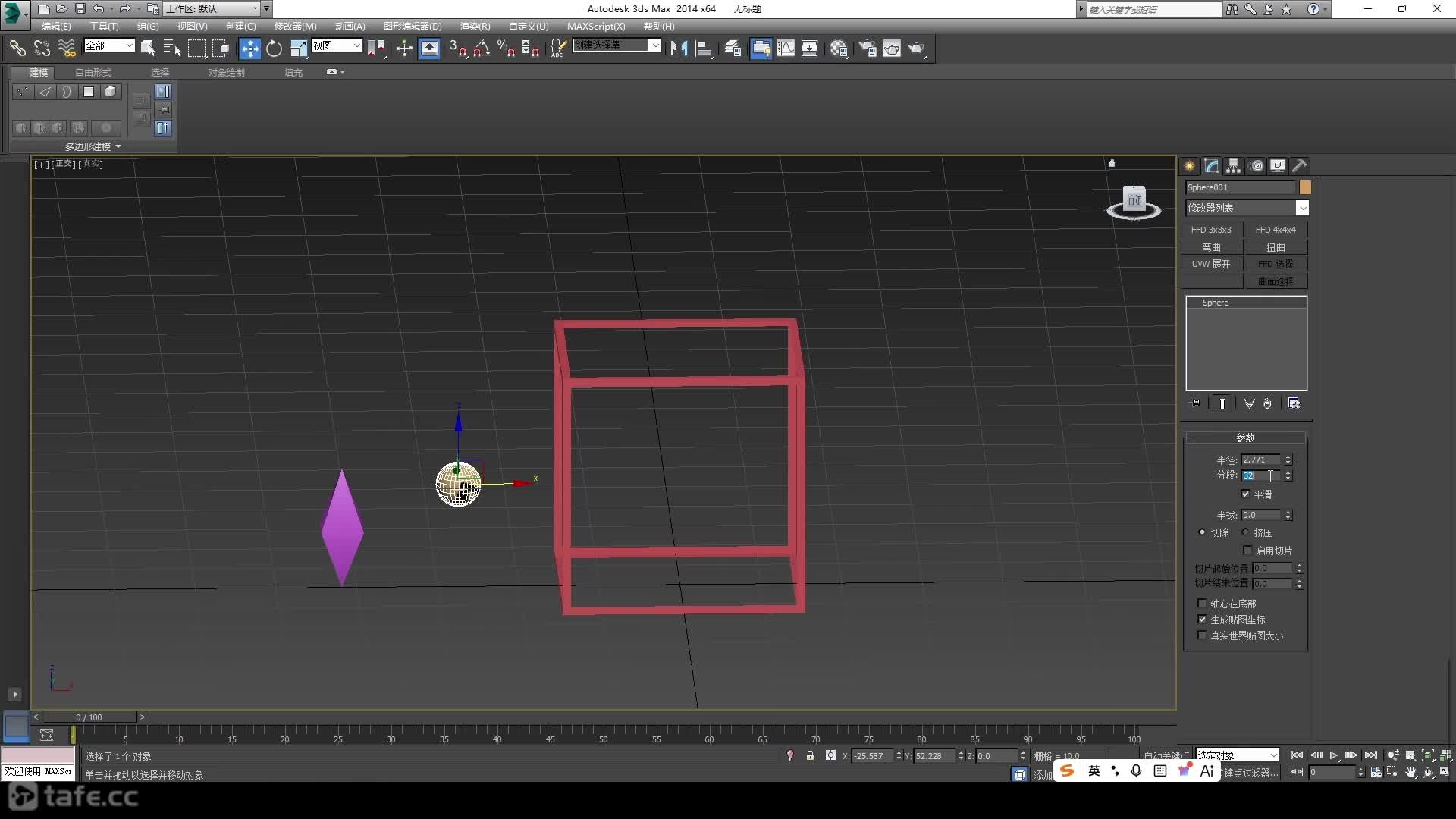Switch to the 自由形式 ribbon tab

93,72
